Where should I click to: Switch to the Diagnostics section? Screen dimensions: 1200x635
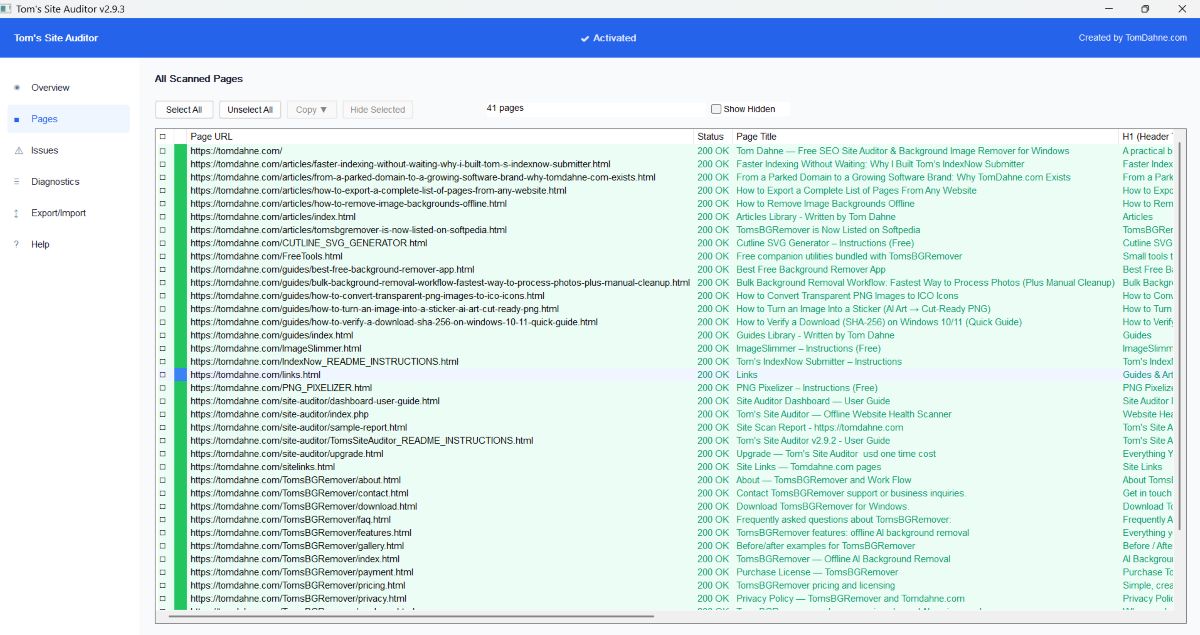tap(55, 181)
